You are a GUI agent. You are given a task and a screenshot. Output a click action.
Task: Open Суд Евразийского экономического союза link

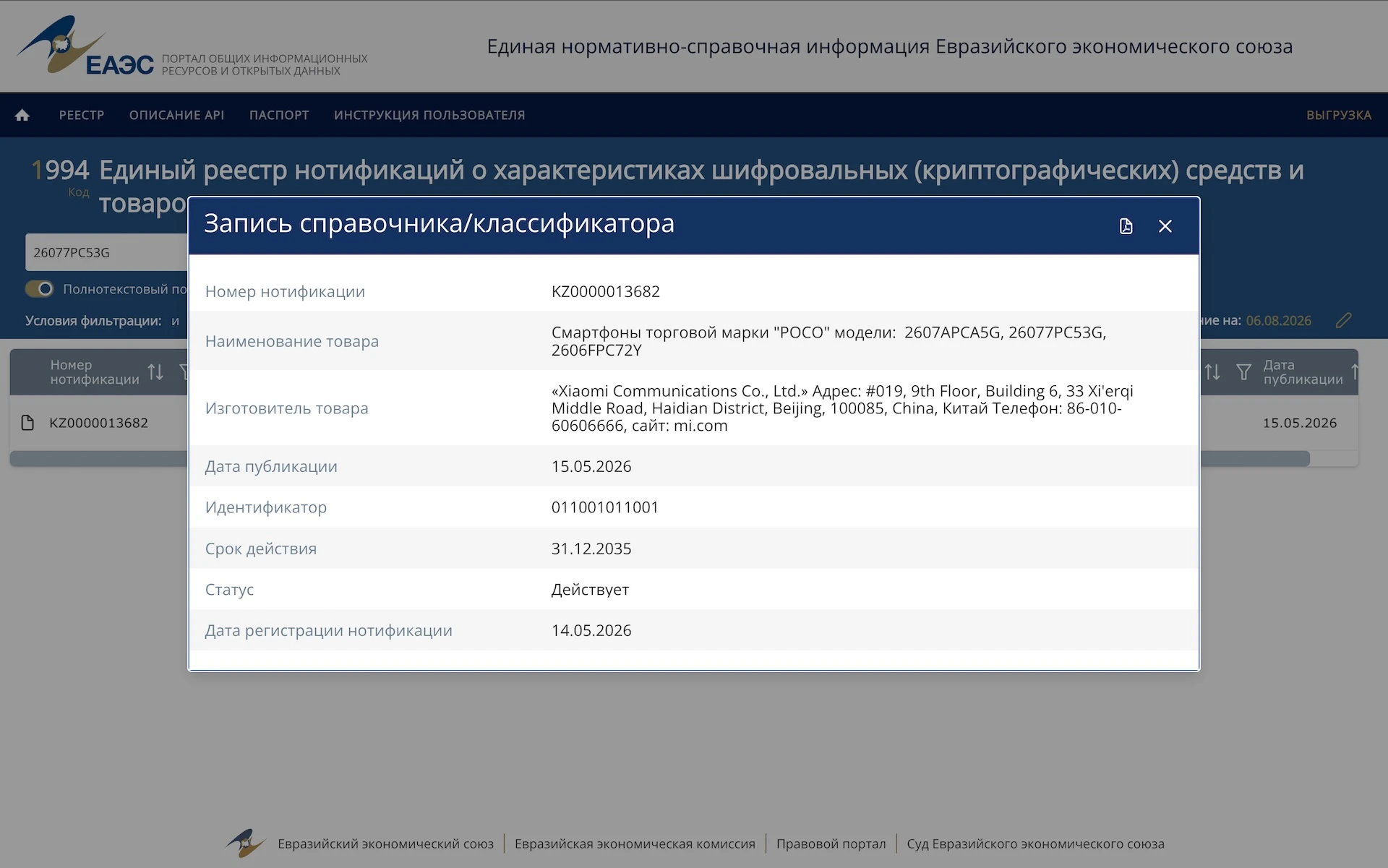(x=1035, y=843)
